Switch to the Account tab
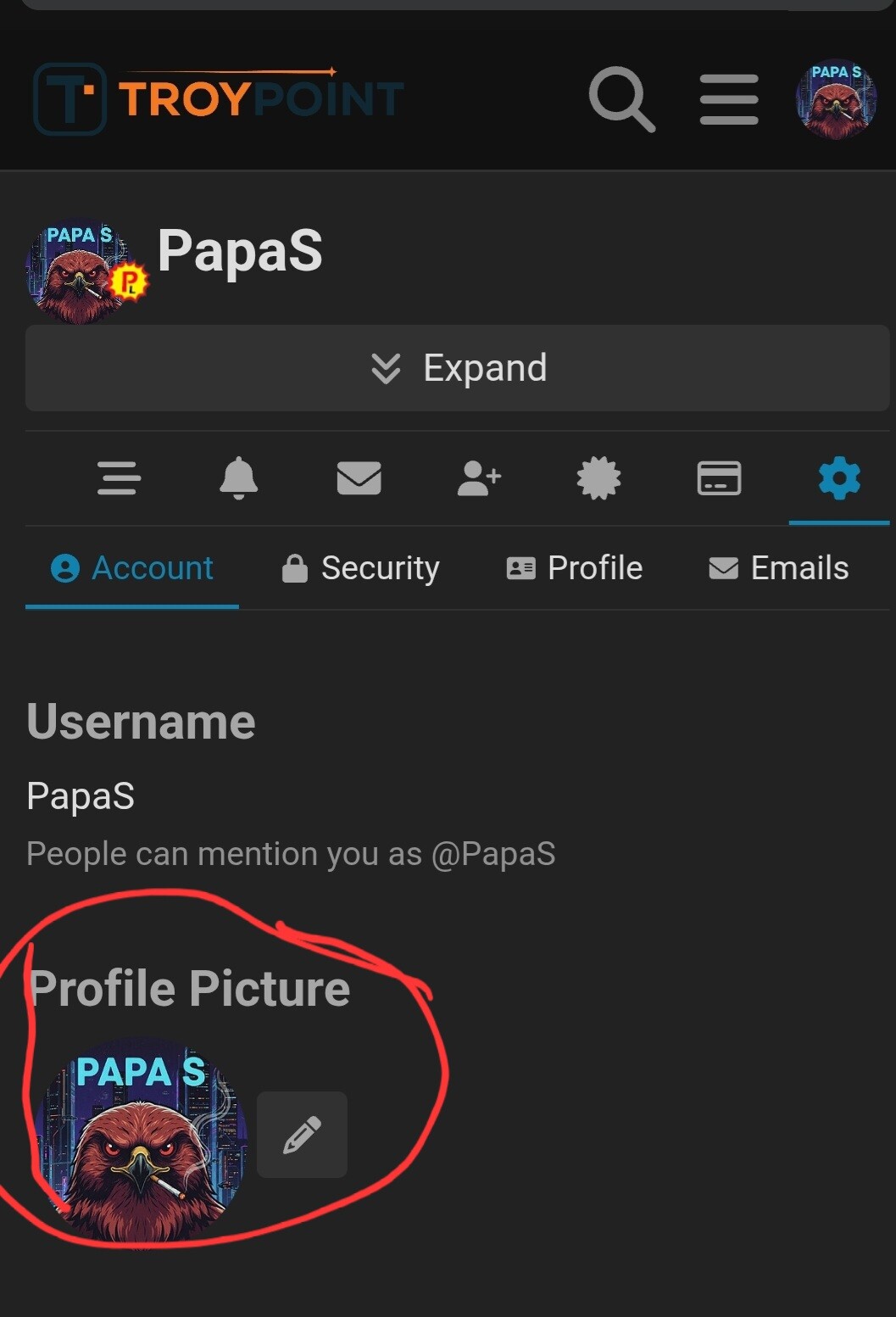The height and width of the screenshot is (1317, 896). click(x=132, y=568)
